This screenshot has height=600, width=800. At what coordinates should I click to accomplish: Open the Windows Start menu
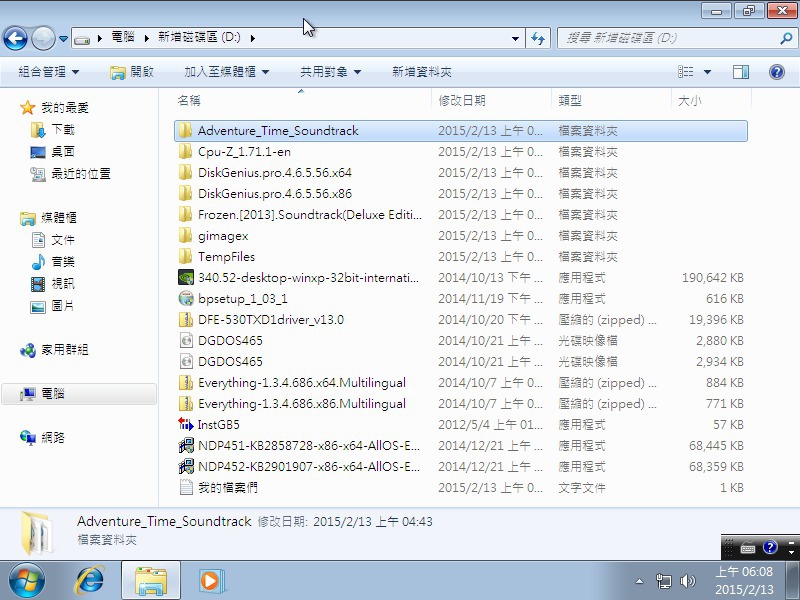[26, 581]
